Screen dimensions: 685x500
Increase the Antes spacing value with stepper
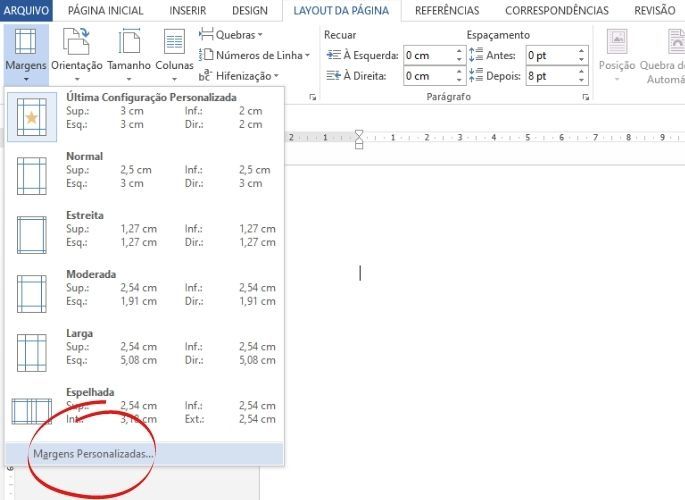[x=581, y=52]
